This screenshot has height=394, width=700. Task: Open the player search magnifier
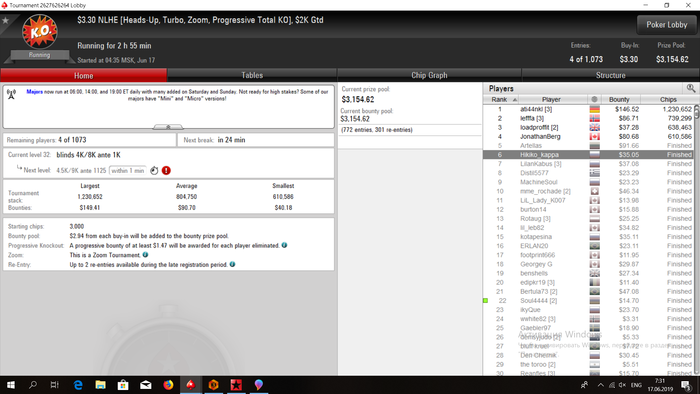pos(691,88)
